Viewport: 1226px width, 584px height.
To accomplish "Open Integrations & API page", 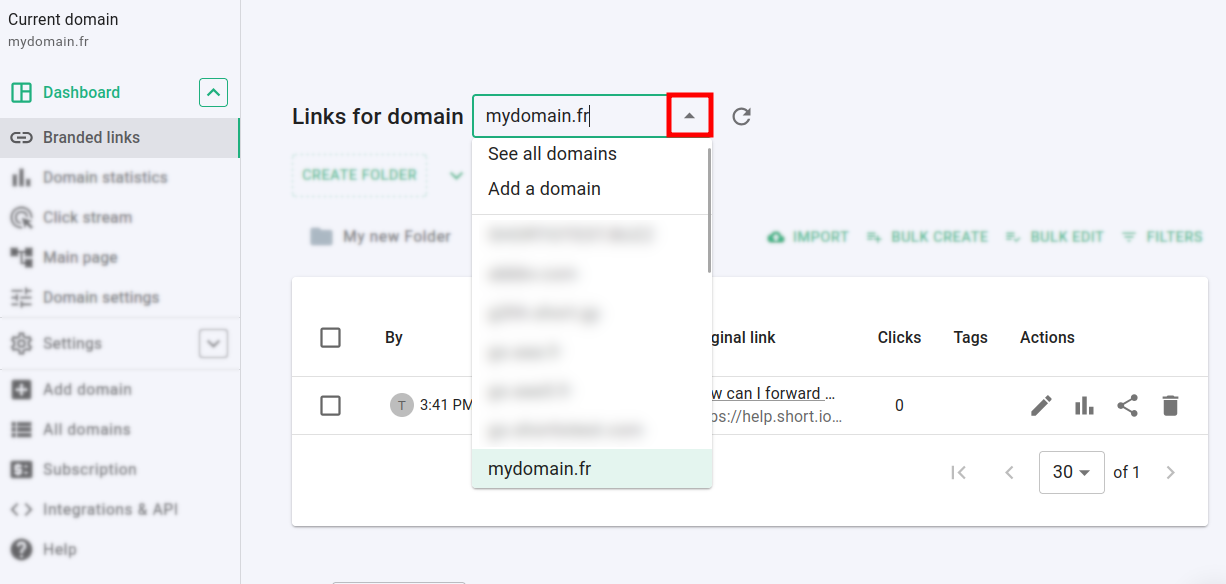I will pyautogui.click(x=110, y=509).
